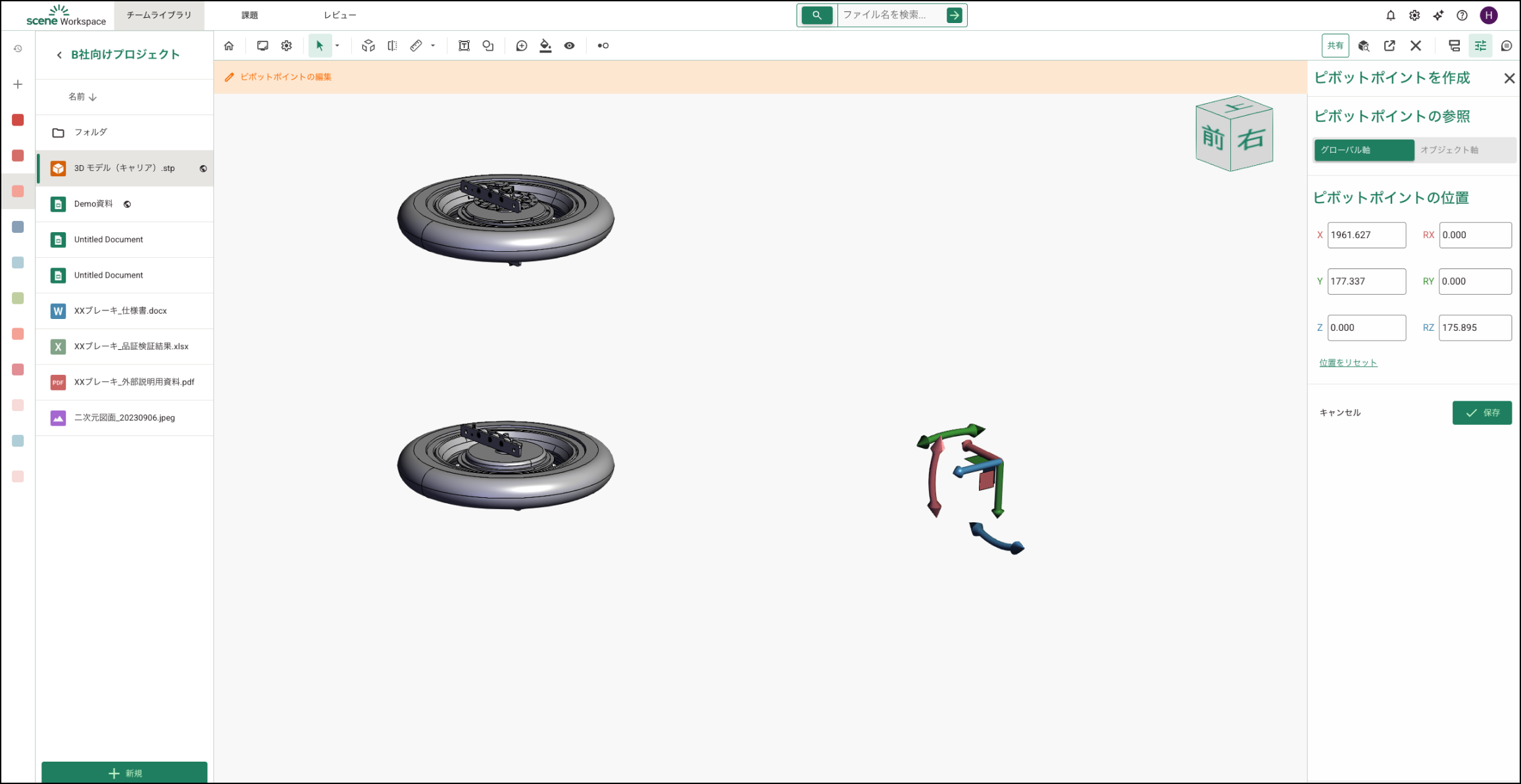Image resolution: width=1521 pixels, height=784 pixels.
Task: Click the shapes annotation tool
Action: click(x=488, y=45)
